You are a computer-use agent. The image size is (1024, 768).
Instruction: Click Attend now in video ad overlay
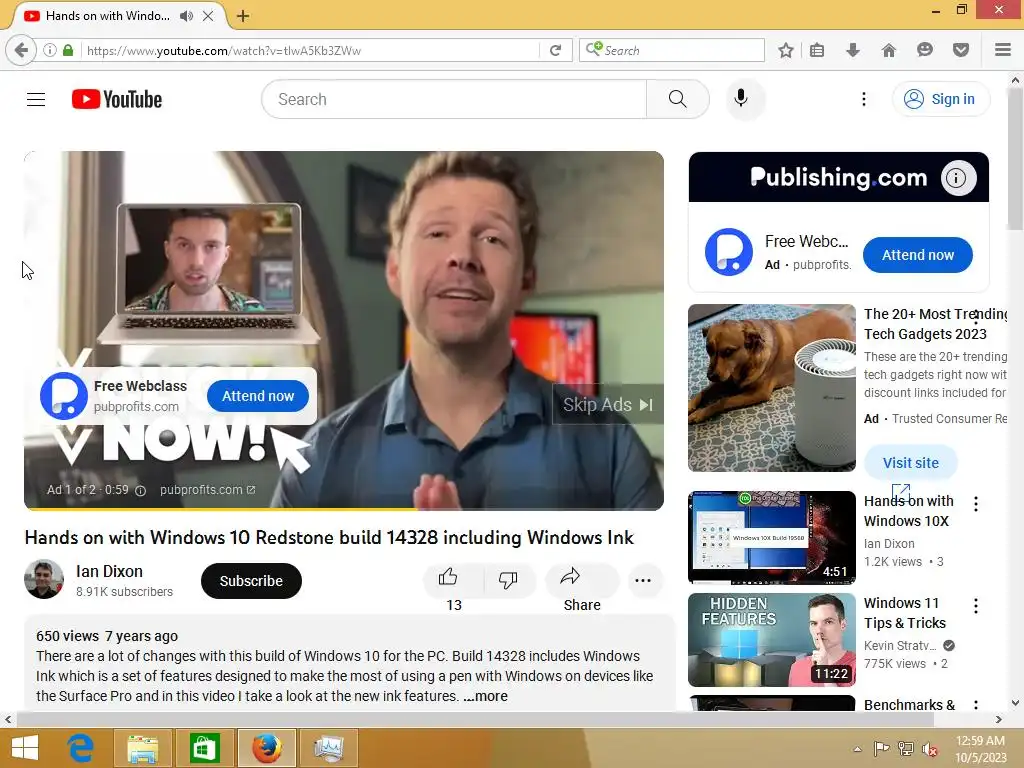click(x=258, y=396)
